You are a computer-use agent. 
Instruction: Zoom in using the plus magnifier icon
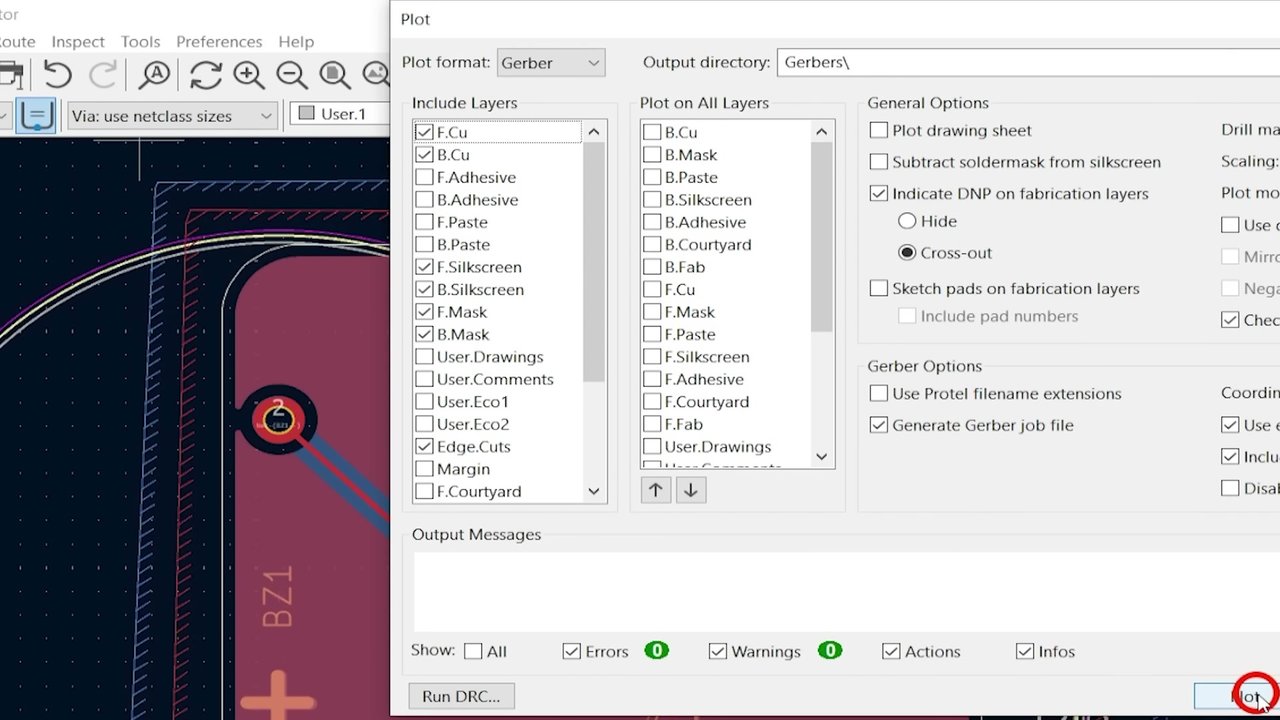[249, 75]
